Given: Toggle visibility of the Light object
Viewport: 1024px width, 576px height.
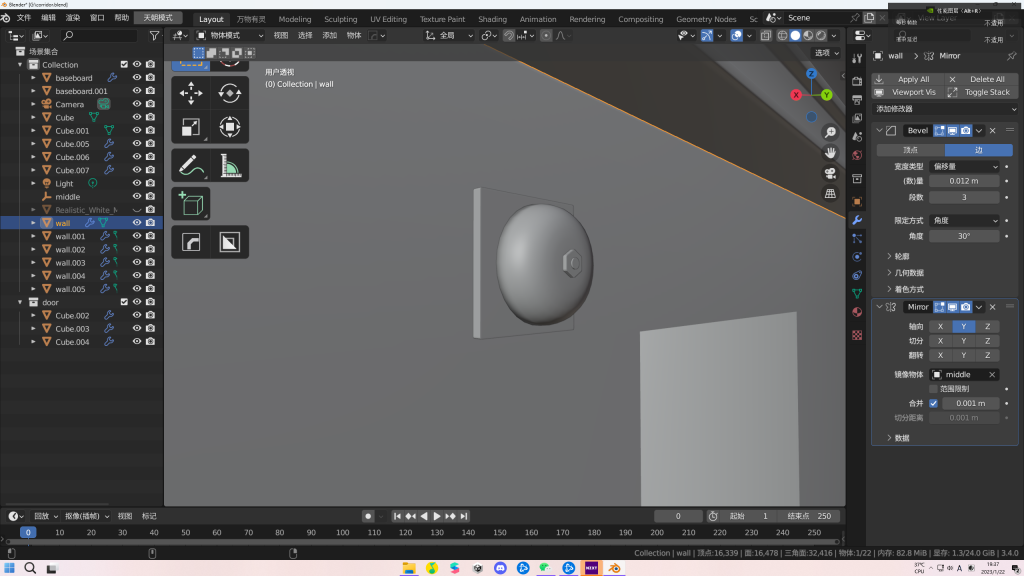Looking at the screenshot, I should pyautogui.click(x=137, y=183).
